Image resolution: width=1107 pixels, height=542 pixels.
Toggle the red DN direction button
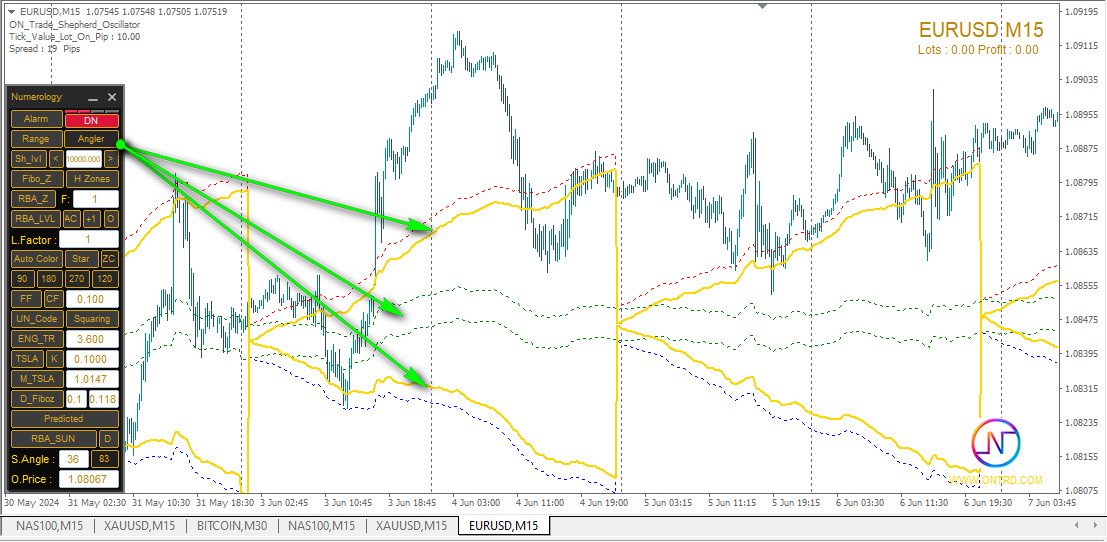click(x=91, y=120)
